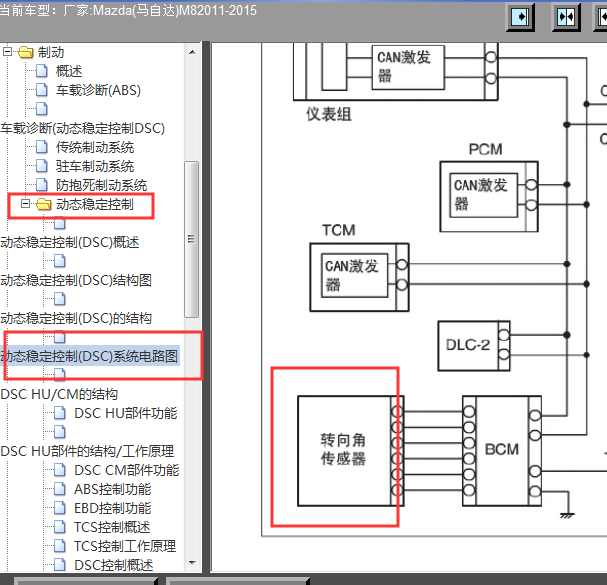
Task: Click the DSC CM部件功能 page icon
Action: [60, 470]
